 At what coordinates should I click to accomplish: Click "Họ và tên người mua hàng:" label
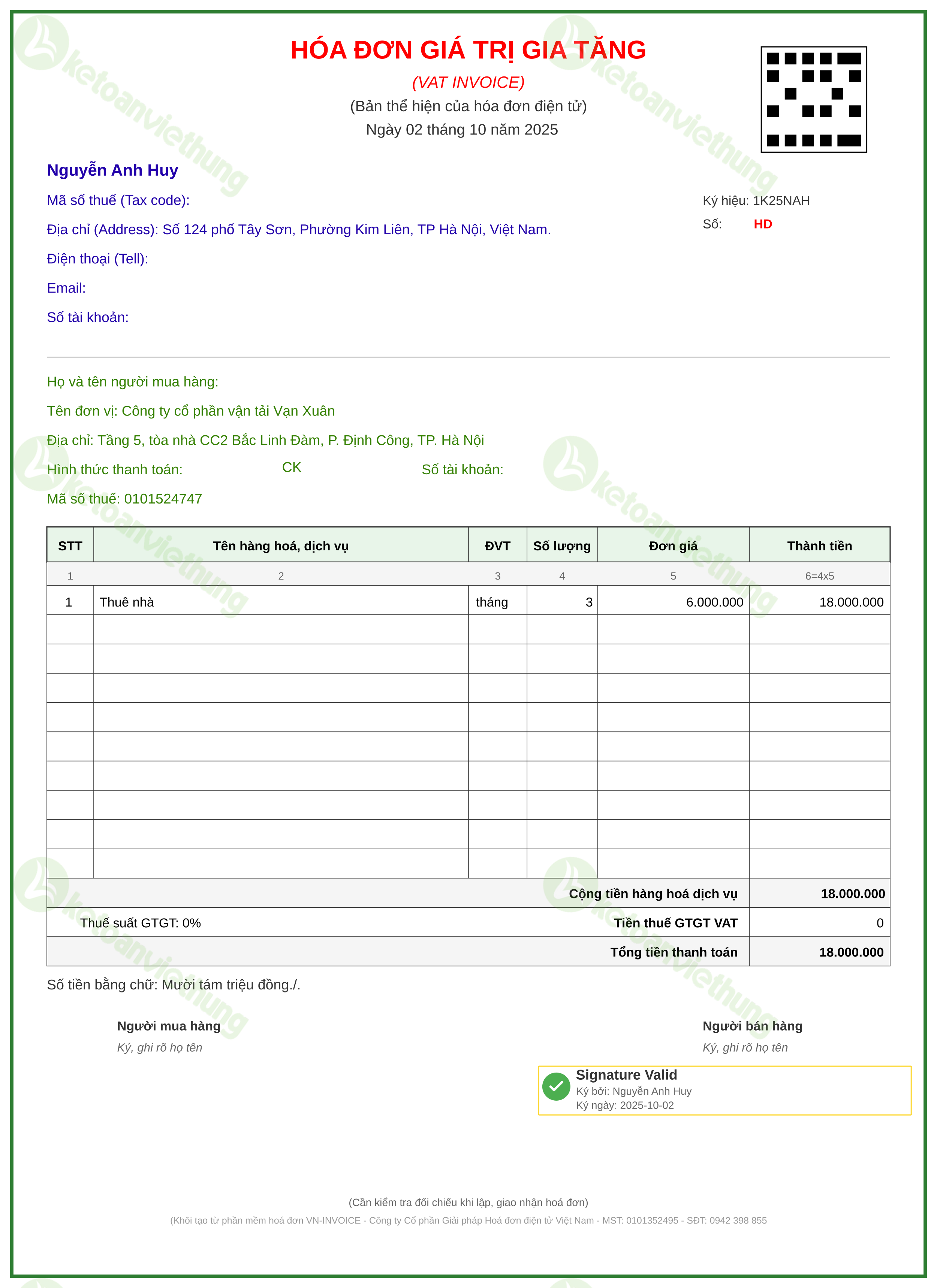coord(133,382)
